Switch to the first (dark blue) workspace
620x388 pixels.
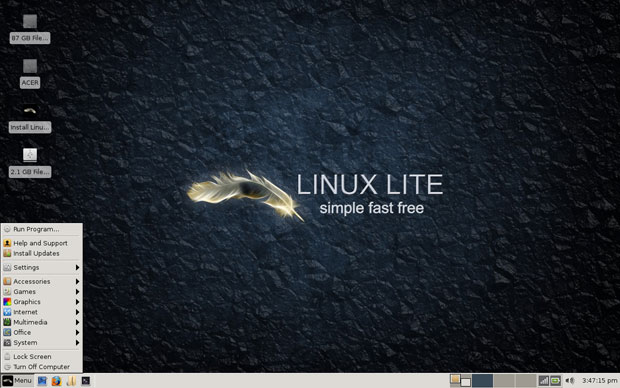482,380
